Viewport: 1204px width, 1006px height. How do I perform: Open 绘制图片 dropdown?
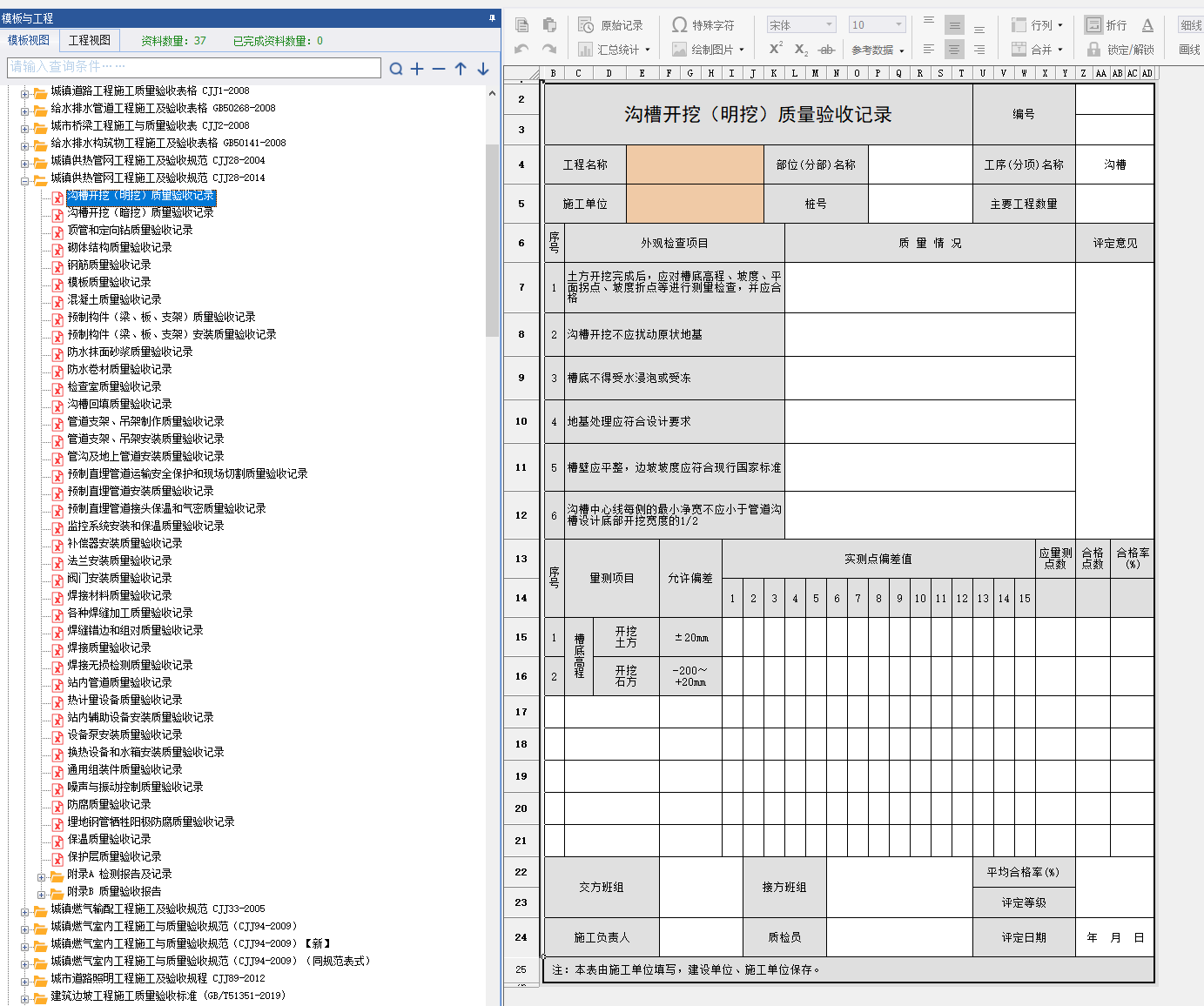click(x=709, y=50)
